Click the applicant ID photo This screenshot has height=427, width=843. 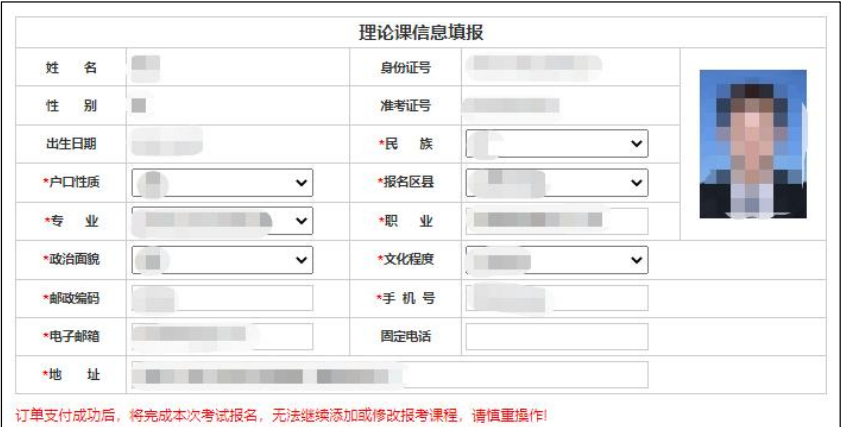752,144
